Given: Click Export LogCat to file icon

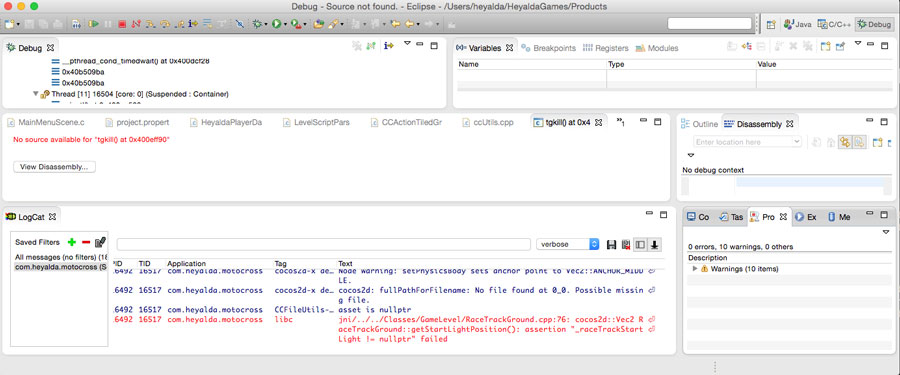Looking at the screenshot, I should pyautogui.click(x=611, y=245).
